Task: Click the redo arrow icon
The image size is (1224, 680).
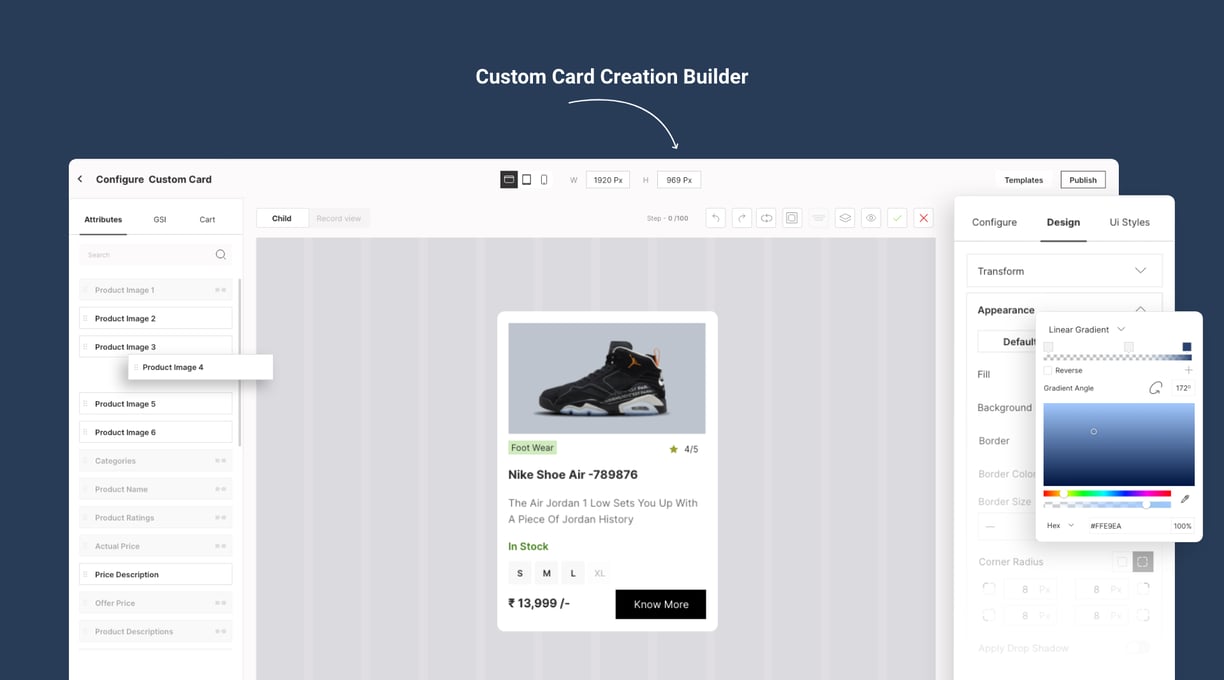Action: 741,218
